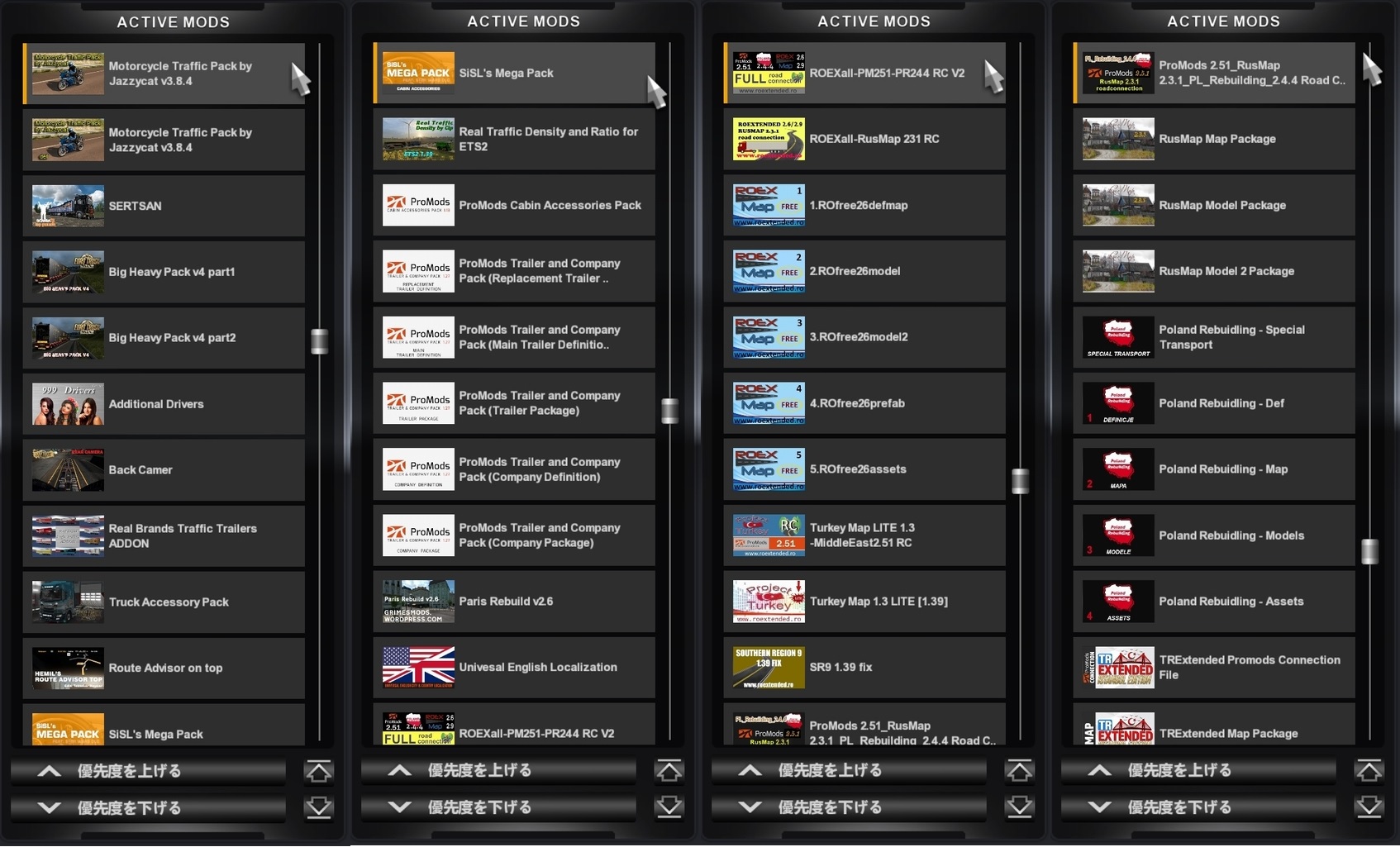1400x847 pixels.
Task: Click move-to-top arrow icon in SERTSAN panel
Action: coord(319,772)
